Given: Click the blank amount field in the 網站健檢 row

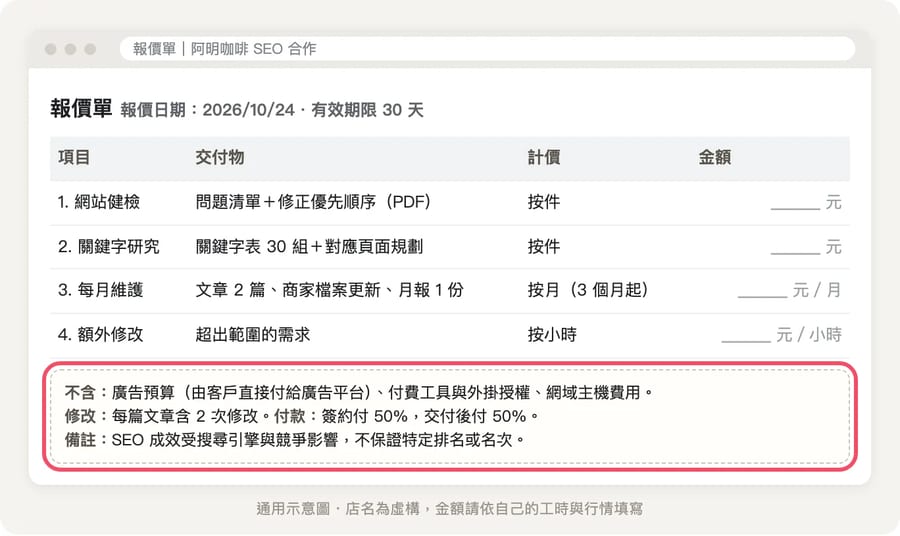Looking at the screenshot, I should pyautogui.click(x=795, y=203).
